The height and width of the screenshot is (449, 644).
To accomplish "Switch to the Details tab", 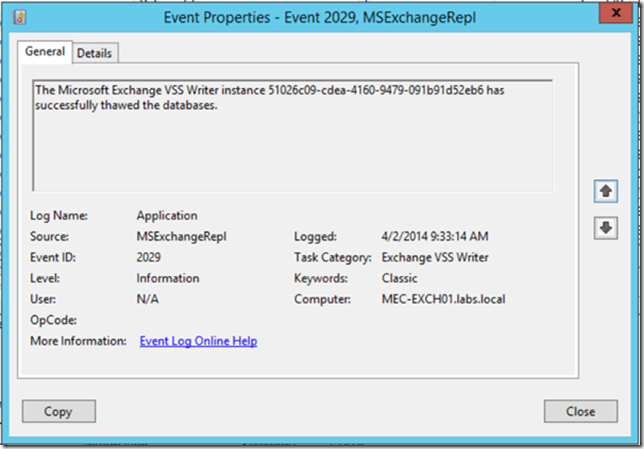I will (95, 53).
